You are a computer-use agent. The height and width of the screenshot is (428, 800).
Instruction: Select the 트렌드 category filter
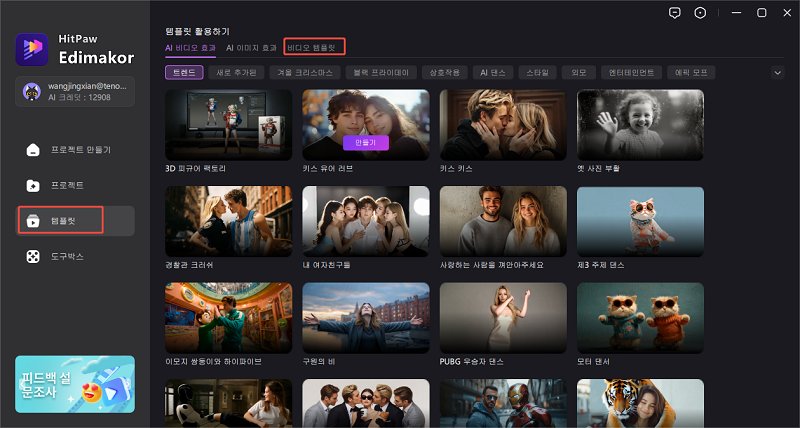185,72
